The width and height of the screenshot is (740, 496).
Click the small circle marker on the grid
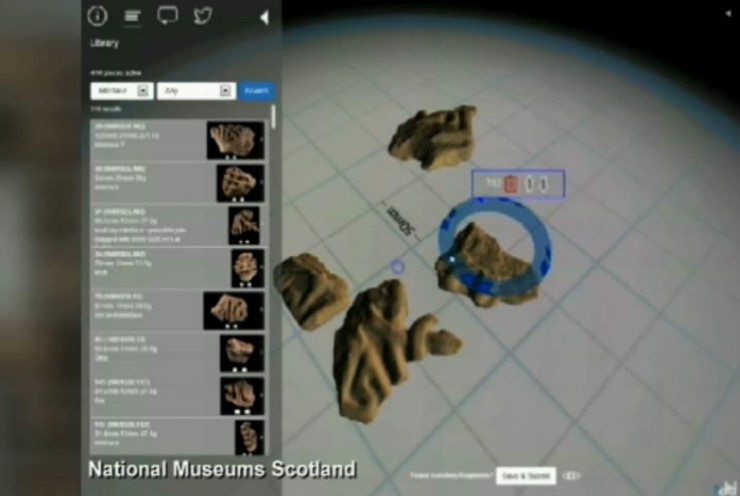click(398, 268)
